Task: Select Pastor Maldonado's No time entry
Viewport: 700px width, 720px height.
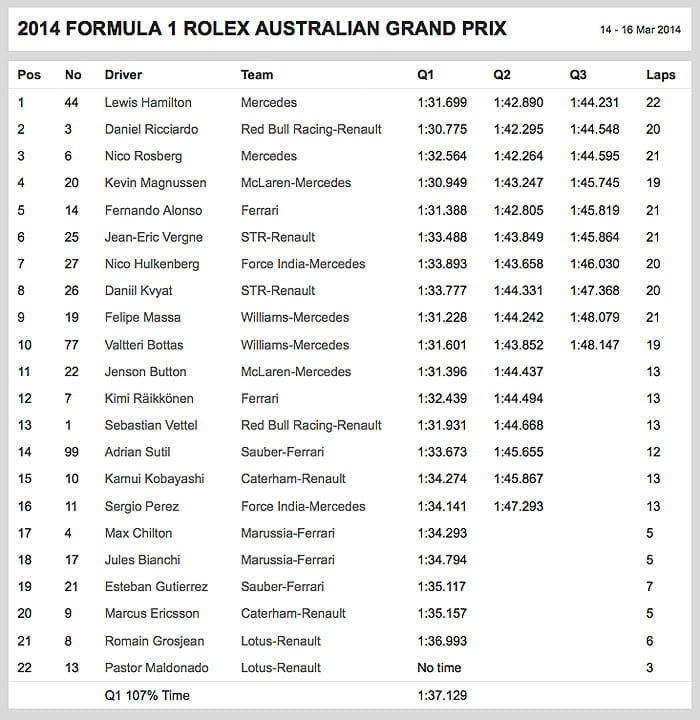Action: (439, 668)
